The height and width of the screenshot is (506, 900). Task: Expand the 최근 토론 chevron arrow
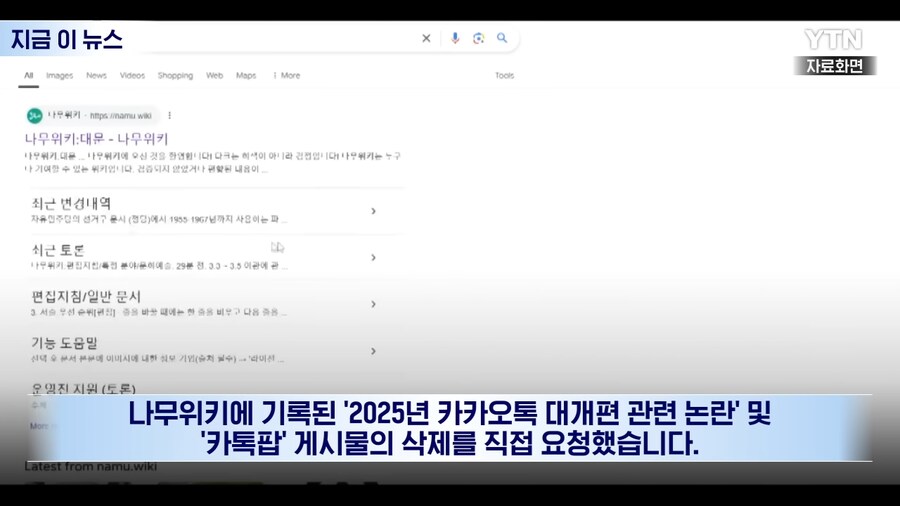coord(373,258)
